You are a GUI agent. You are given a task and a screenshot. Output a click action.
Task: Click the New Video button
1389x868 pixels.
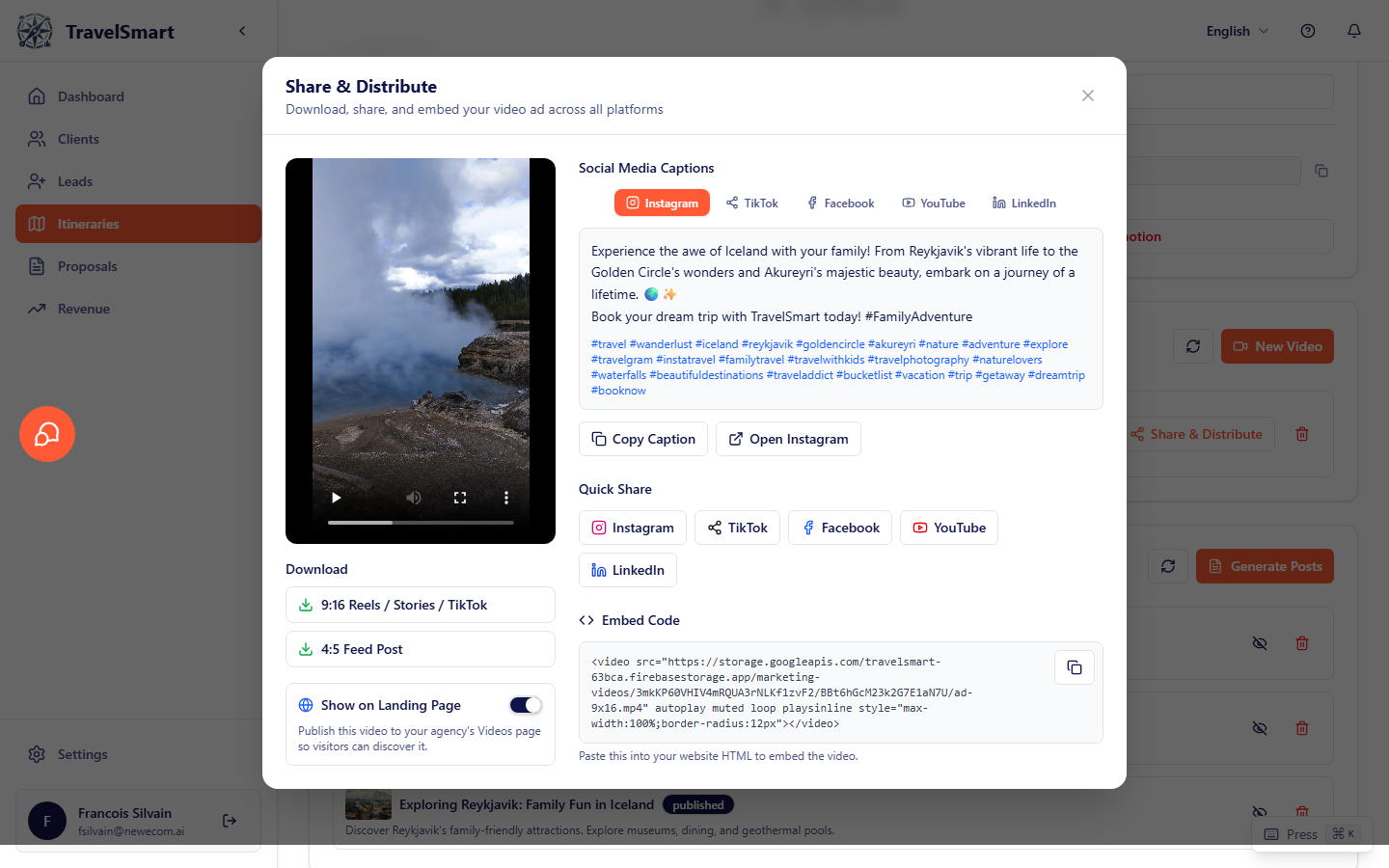1277,346
